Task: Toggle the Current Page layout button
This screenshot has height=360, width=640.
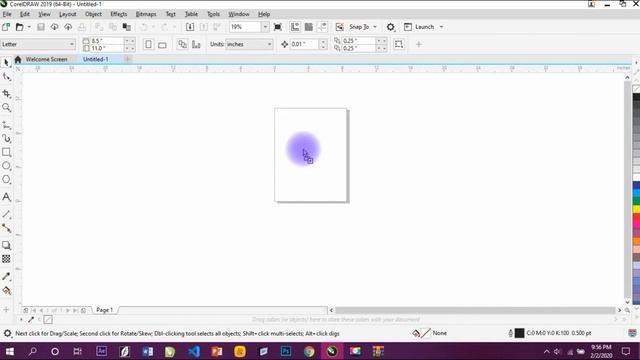Action: click(x=196, y=44)
